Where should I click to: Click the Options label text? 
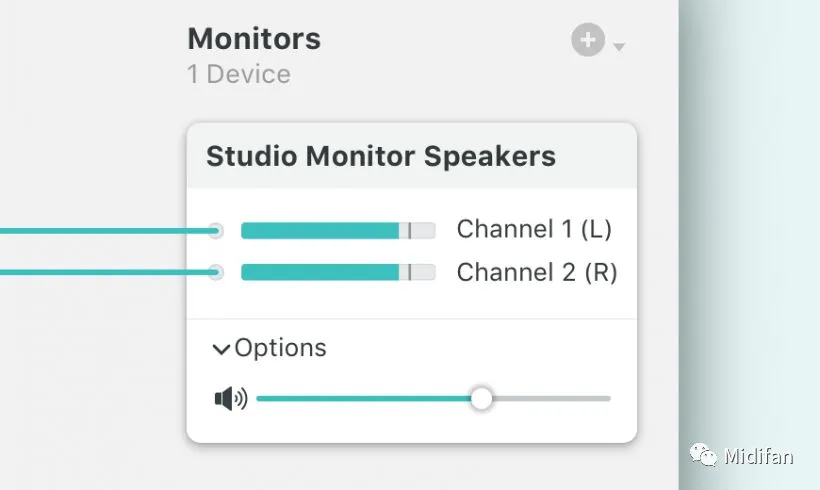click(x=280, y=348)
